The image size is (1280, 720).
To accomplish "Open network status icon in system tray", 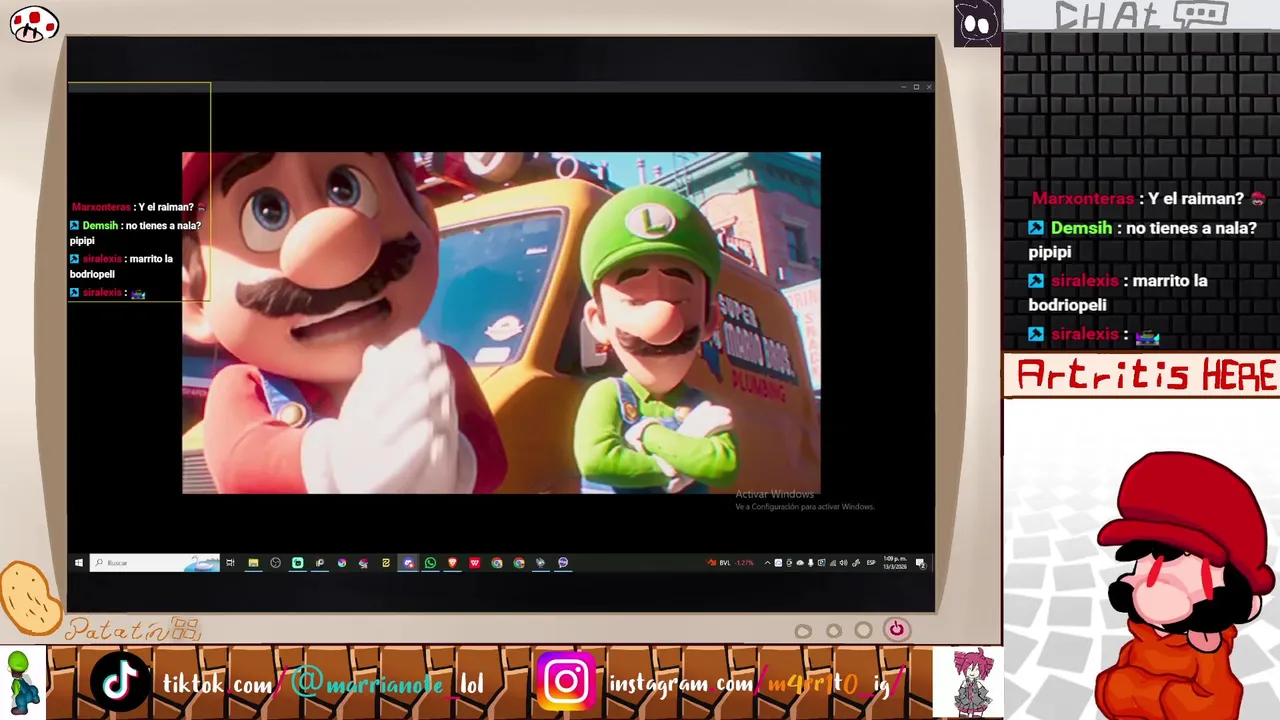I will [x=833, y=563].
